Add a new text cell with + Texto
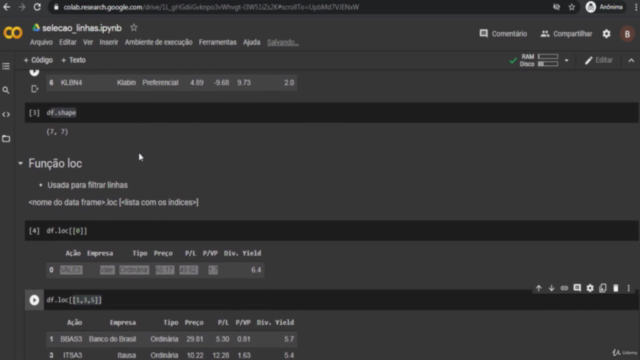The height and width of the screenshot is (360, 640). (x=73, y=60)
